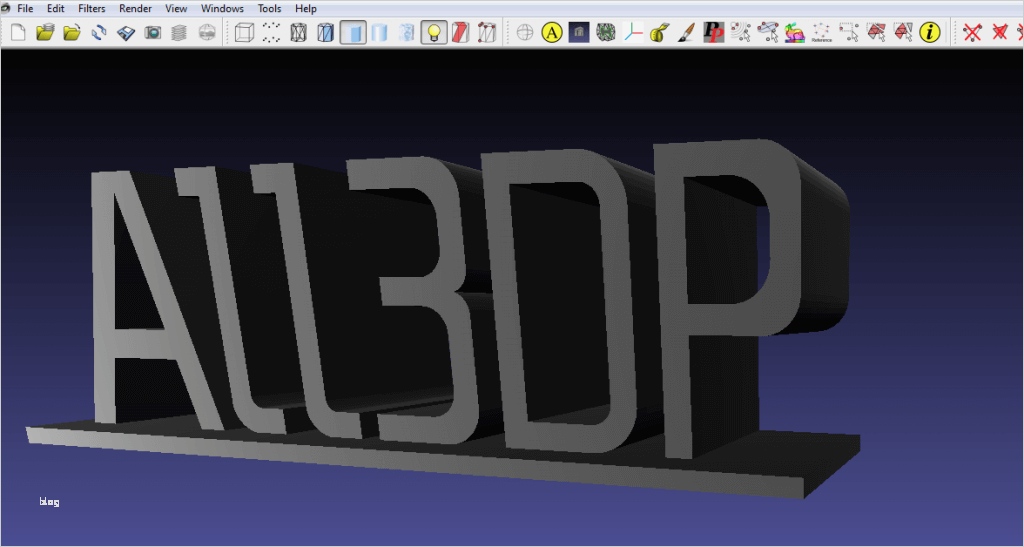Select the measuring tape tool
Viewport: 1024px width, 547px height.
click(x=660, y=32)
